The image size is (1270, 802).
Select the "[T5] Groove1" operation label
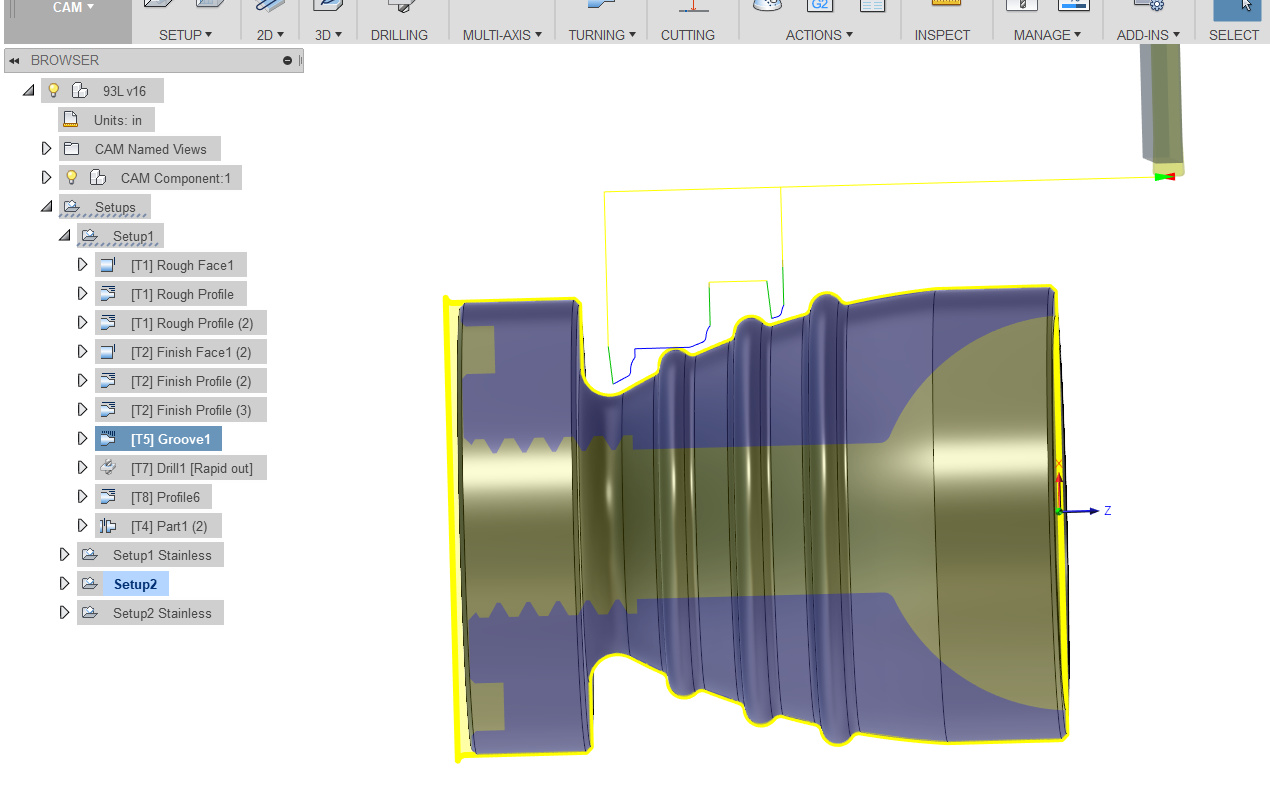(171, 439)
